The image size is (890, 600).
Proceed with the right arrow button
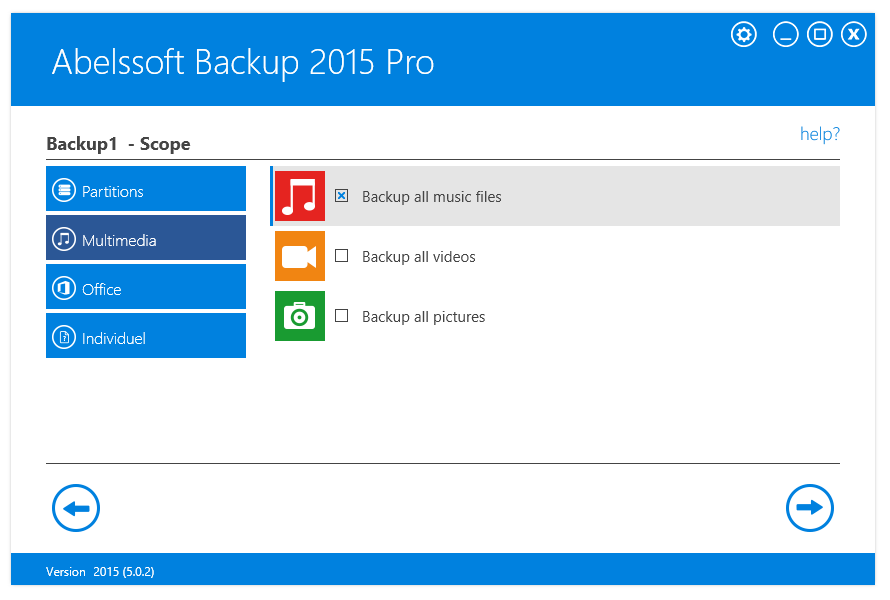(810, 508)
